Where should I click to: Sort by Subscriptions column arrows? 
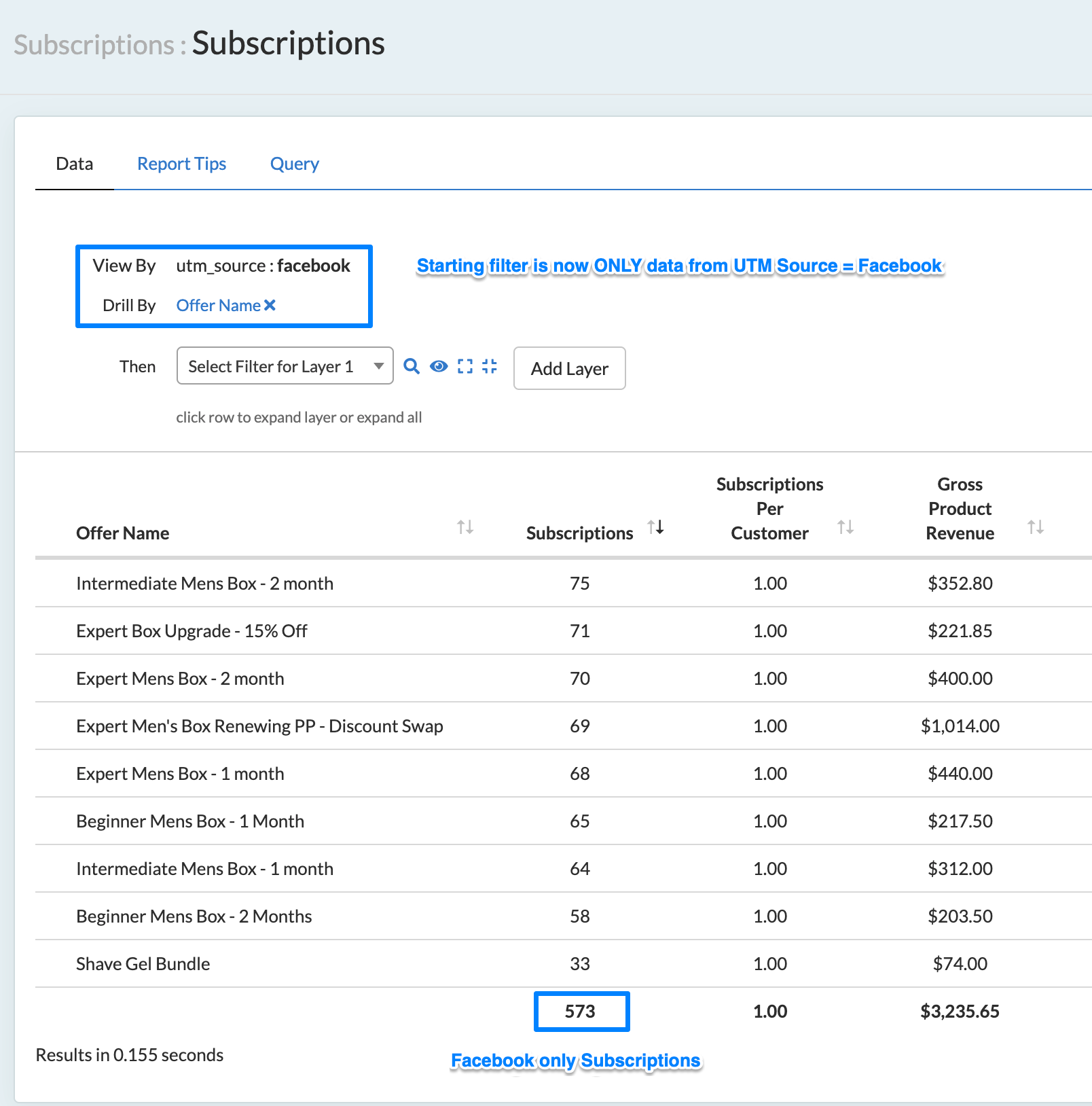pos(655,527)
